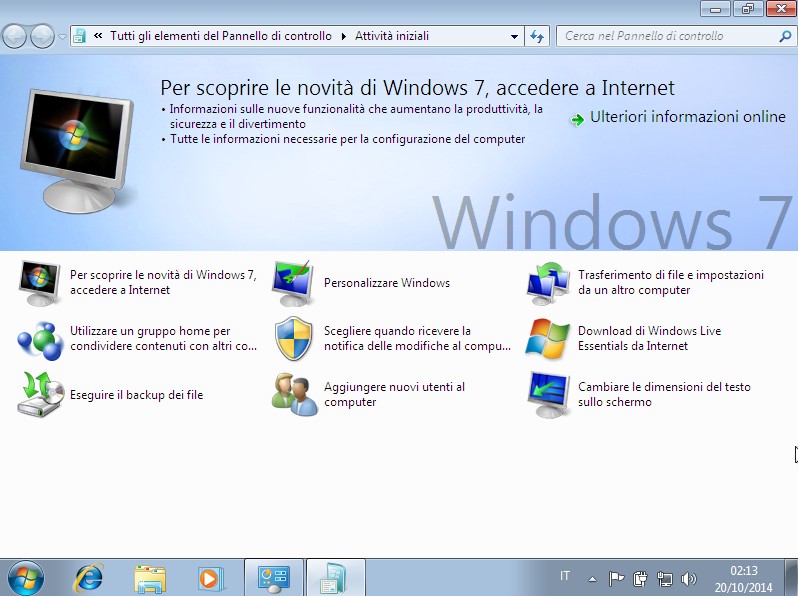Open the network tray icon
Viewport: 798px width, 596px height.
click(664, 579)
